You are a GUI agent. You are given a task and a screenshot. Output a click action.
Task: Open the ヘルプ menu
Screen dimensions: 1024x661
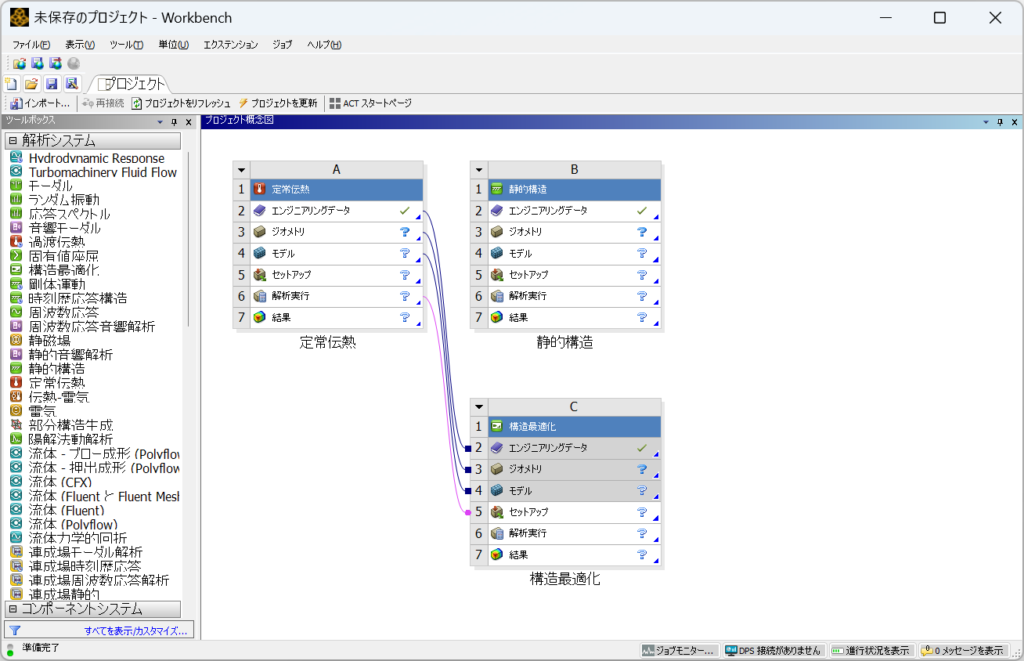tap(324, 44)
